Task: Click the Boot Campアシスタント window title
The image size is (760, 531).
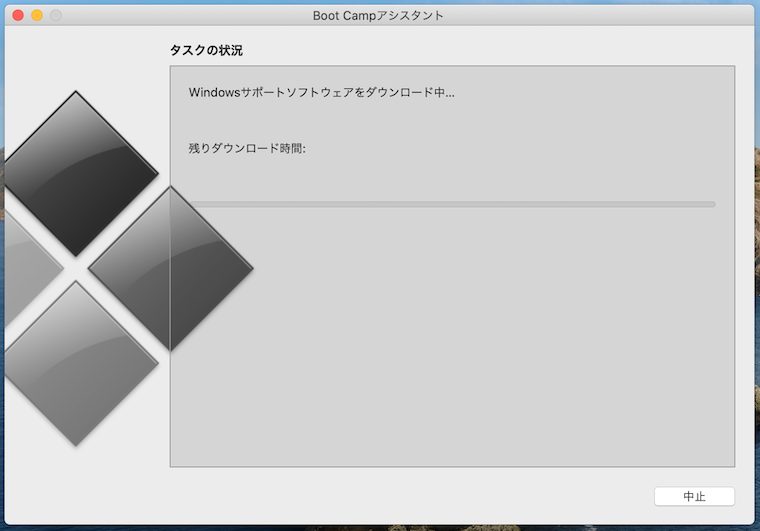Action: click(378, 16)
